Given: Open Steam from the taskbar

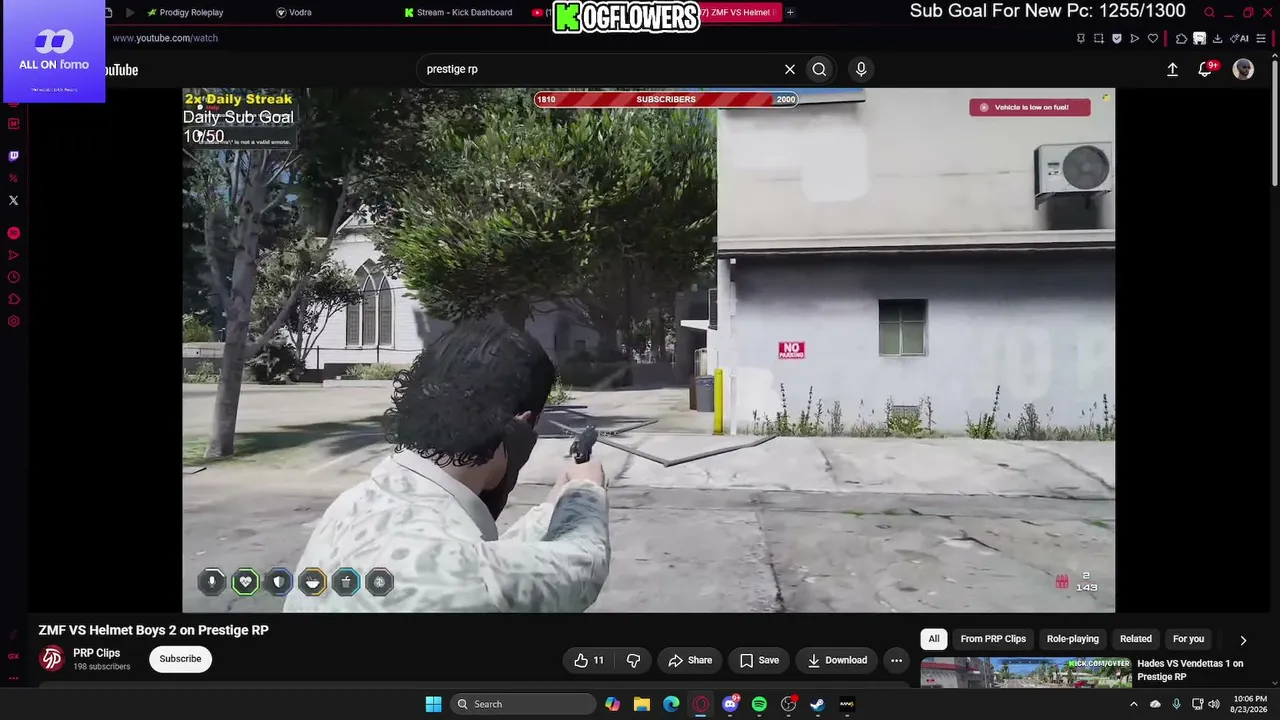Looking at the screenshot, I should click(817, 704).
